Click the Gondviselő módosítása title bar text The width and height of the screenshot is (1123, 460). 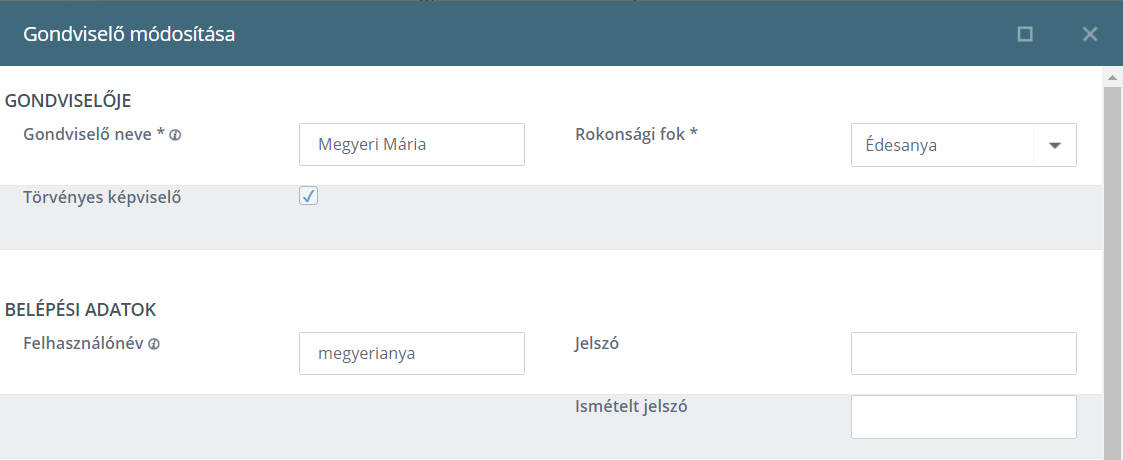pos(129,34)
